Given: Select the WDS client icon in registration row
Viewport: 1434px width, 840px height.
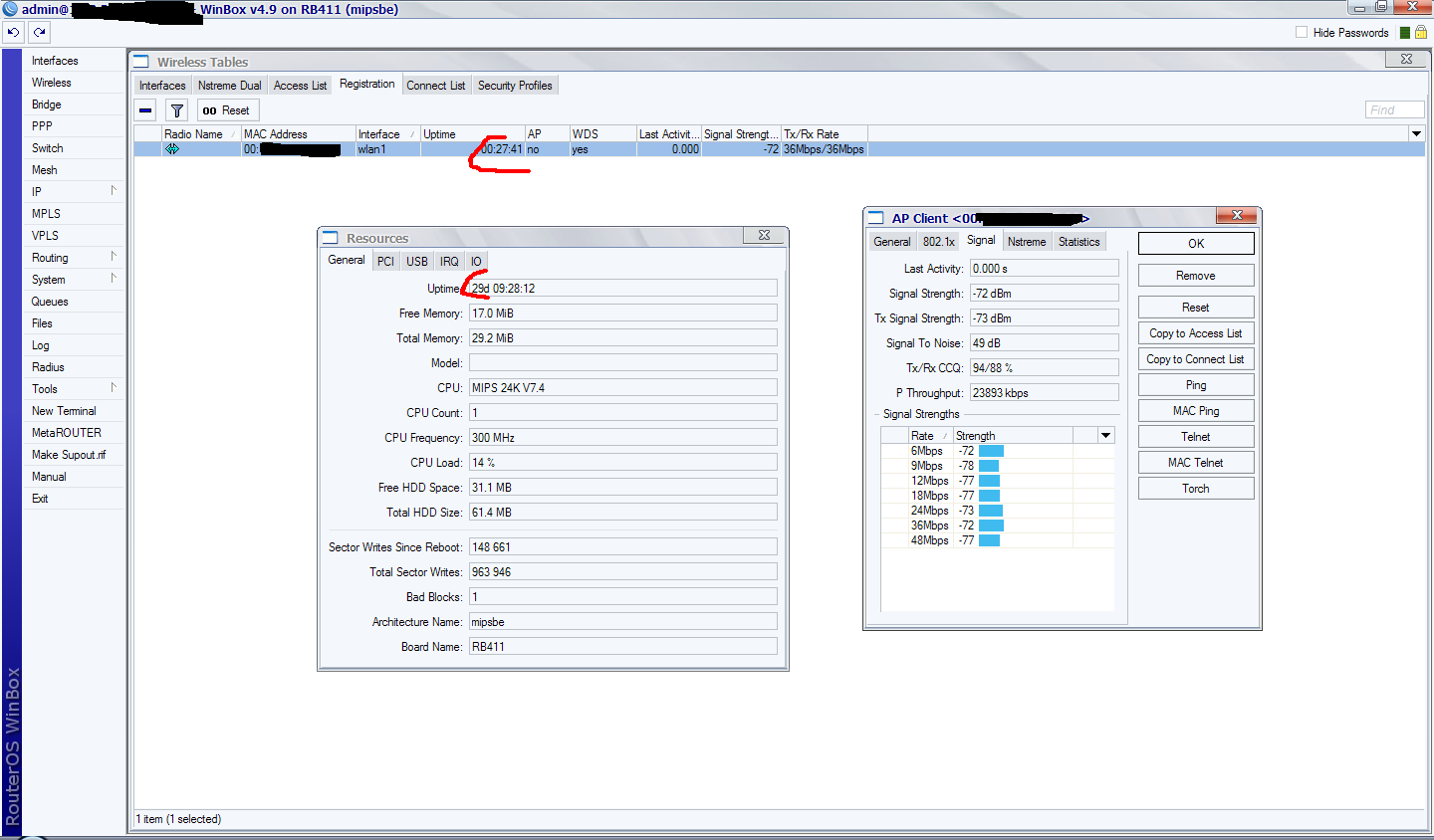Looking at the screenshot, I should (172, 149).
